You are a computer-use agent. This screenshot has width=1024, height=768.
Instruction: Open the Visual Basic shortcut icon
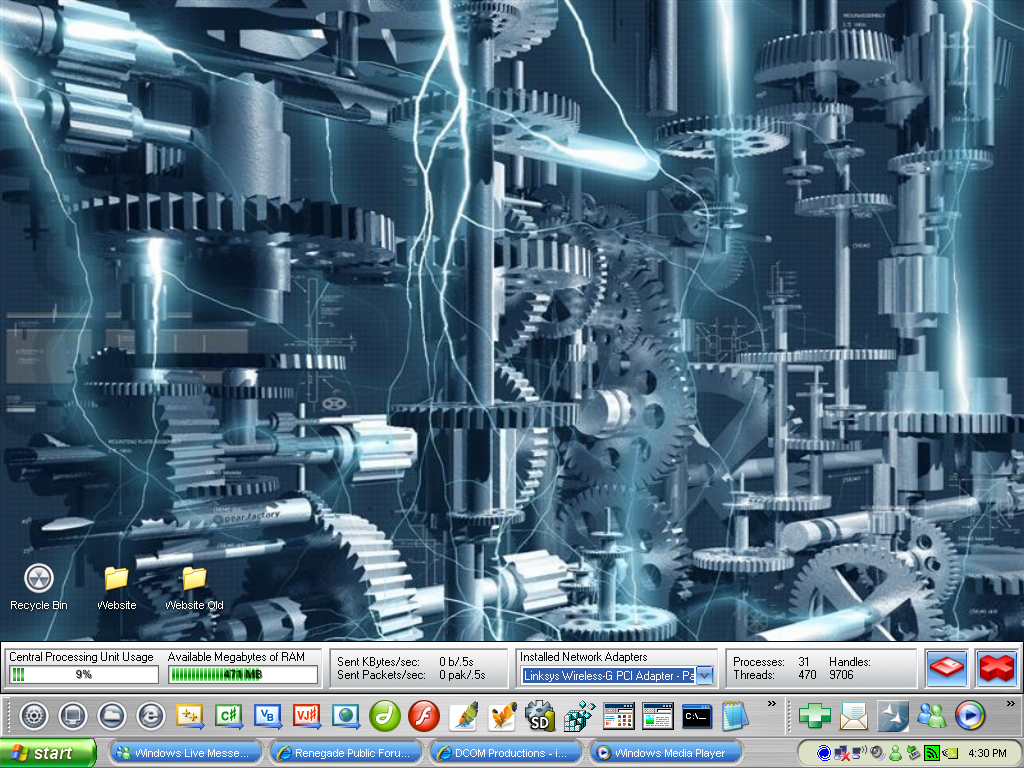coord(267,715)
